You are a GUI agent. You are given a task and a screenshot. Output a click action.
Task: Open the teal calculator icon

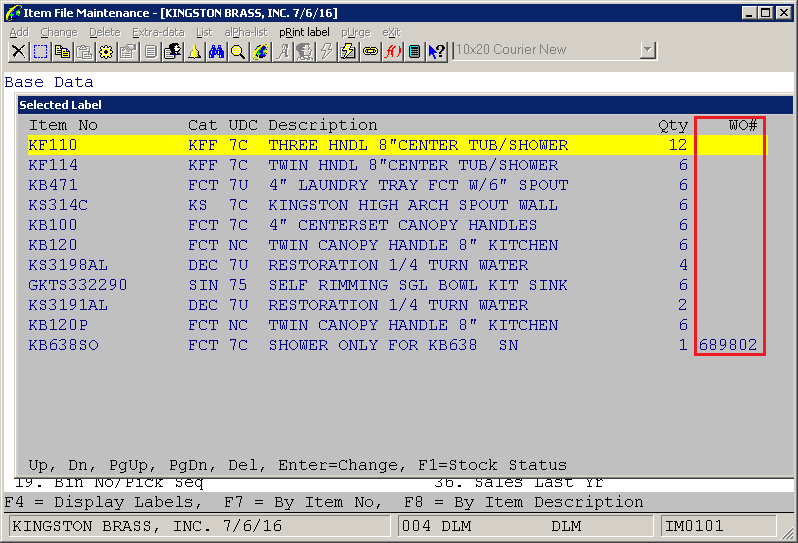tap(414, 51)
